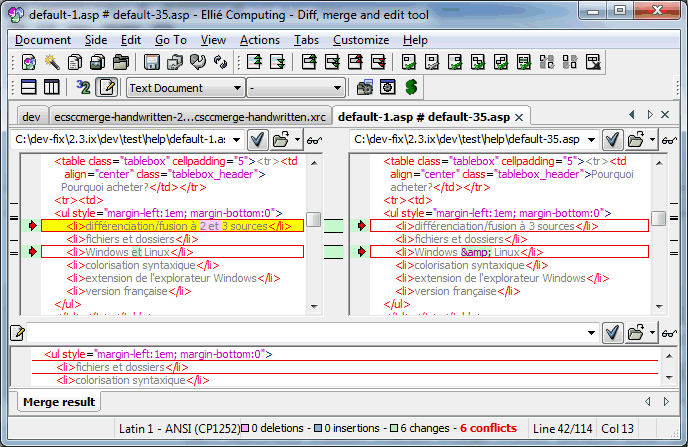Go to previous difference with green up arrows
The image size is (688, 447).
254,62
